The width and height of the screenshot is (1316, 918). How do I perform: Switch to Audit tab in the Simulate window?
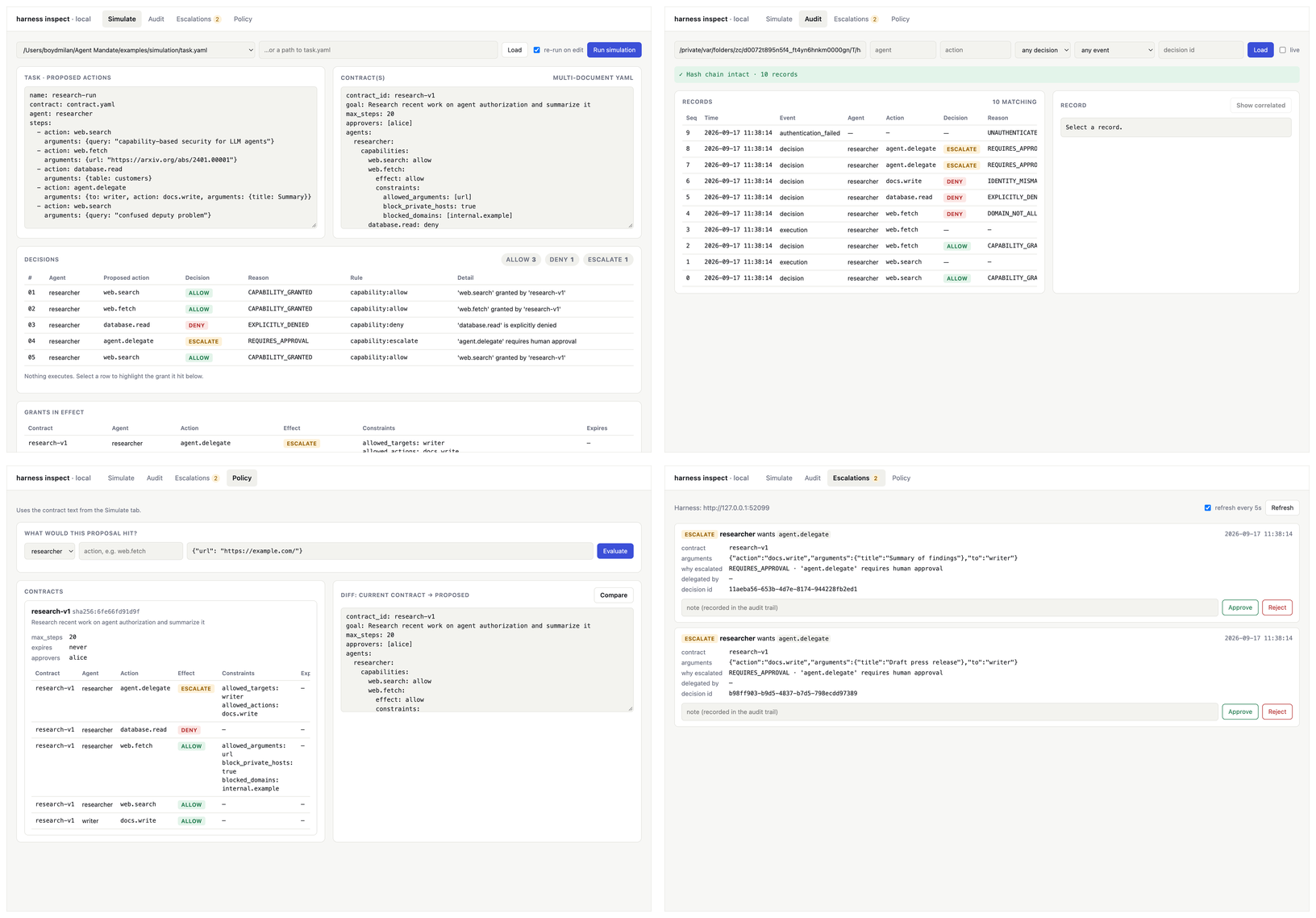pos(156,19)
